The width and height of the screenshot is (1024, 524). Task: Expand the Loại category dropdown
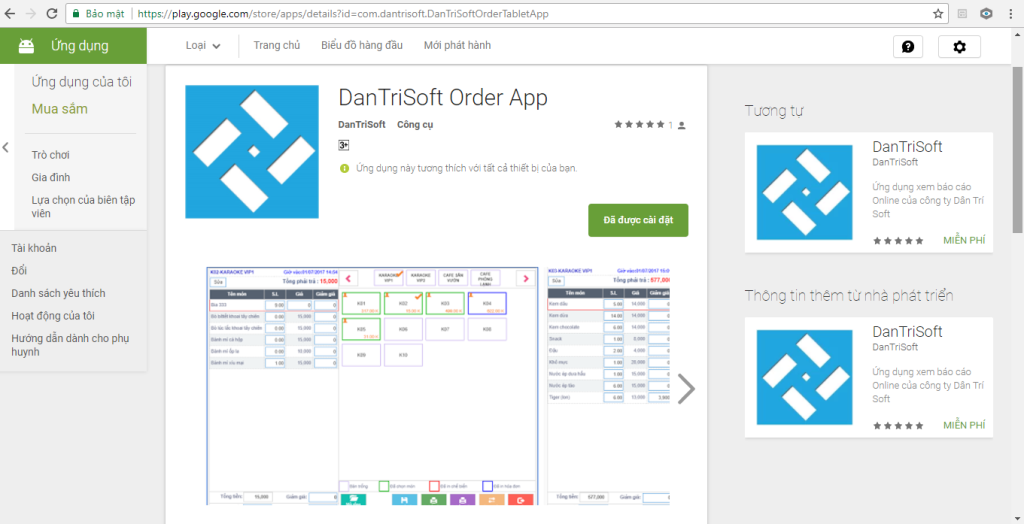click(x=203, y=45)
